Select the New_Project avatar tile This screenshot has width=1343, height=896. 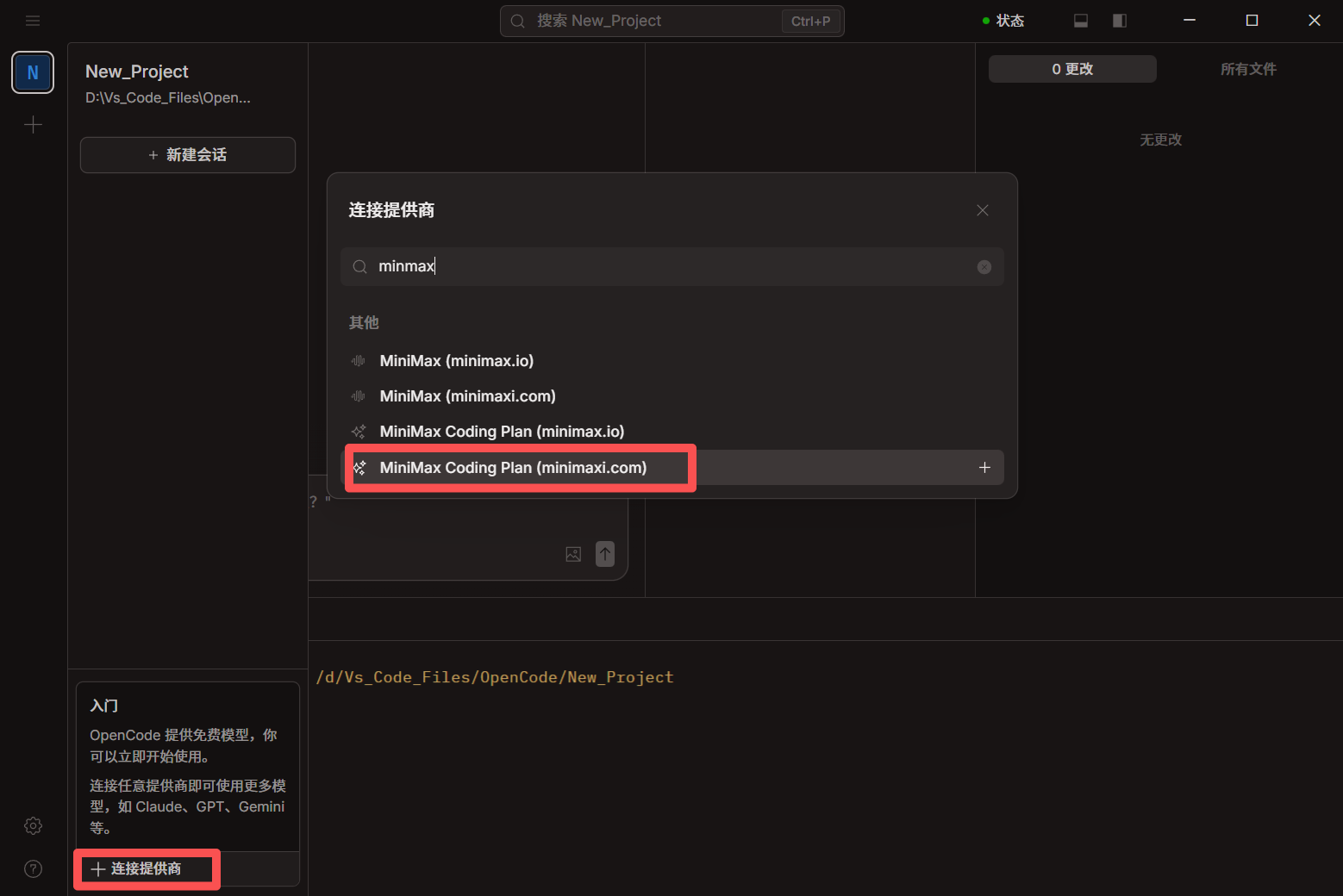(33, 72)
